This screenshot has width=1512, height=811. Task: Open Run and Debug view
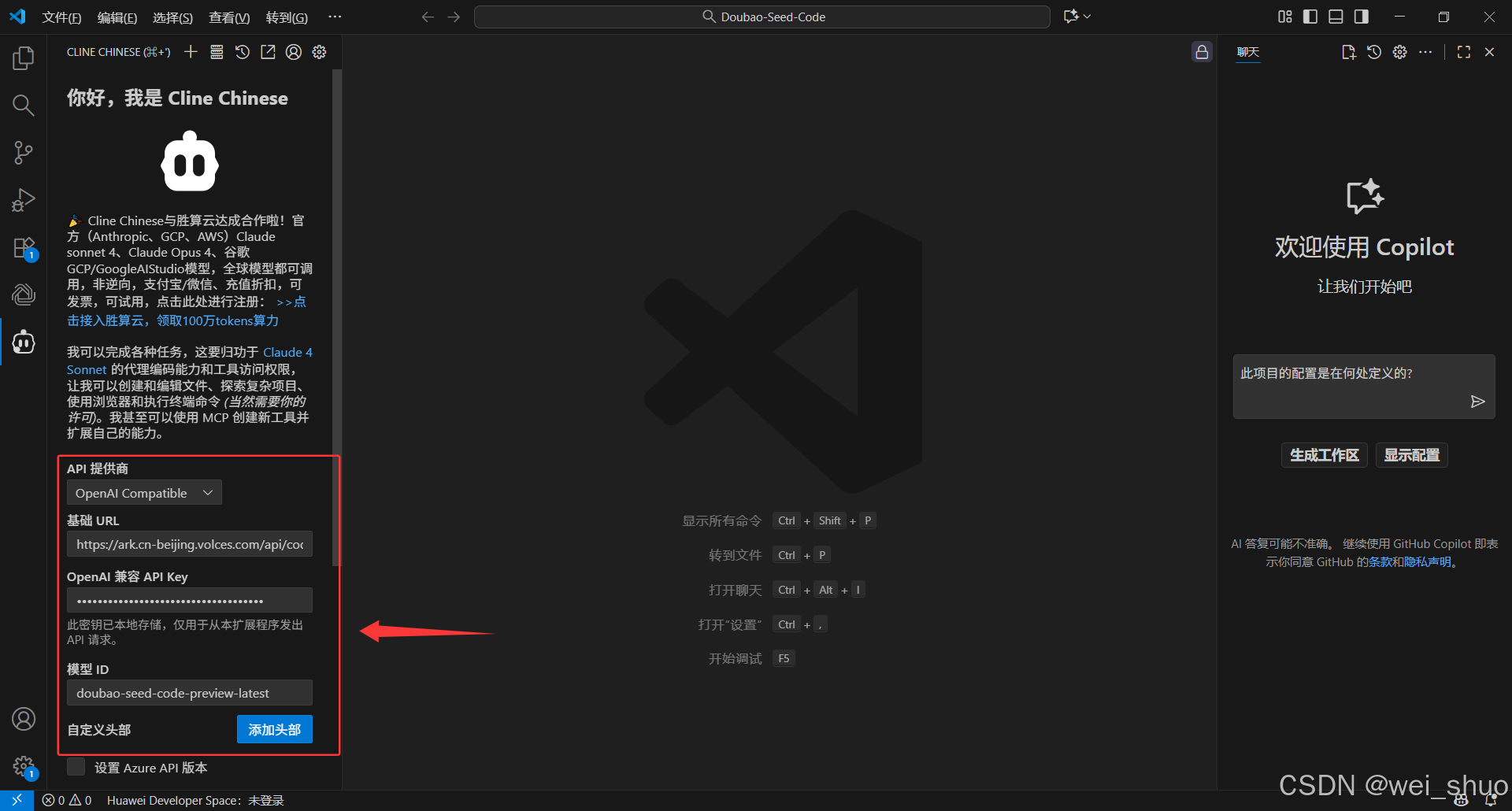pyautogui.click(x=24, y=200)
